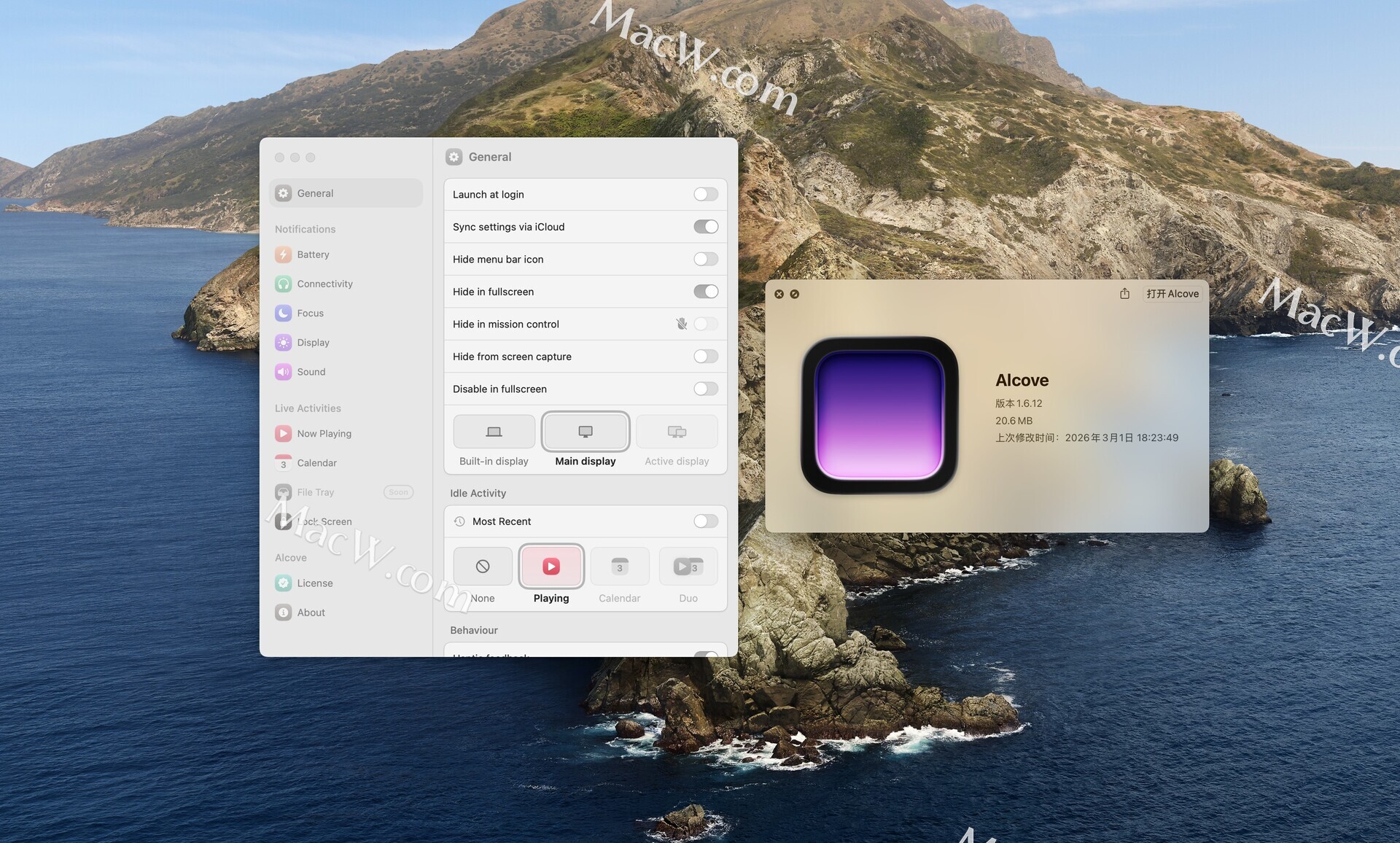Open Battery notifications in sidebar

pos(313,255)
